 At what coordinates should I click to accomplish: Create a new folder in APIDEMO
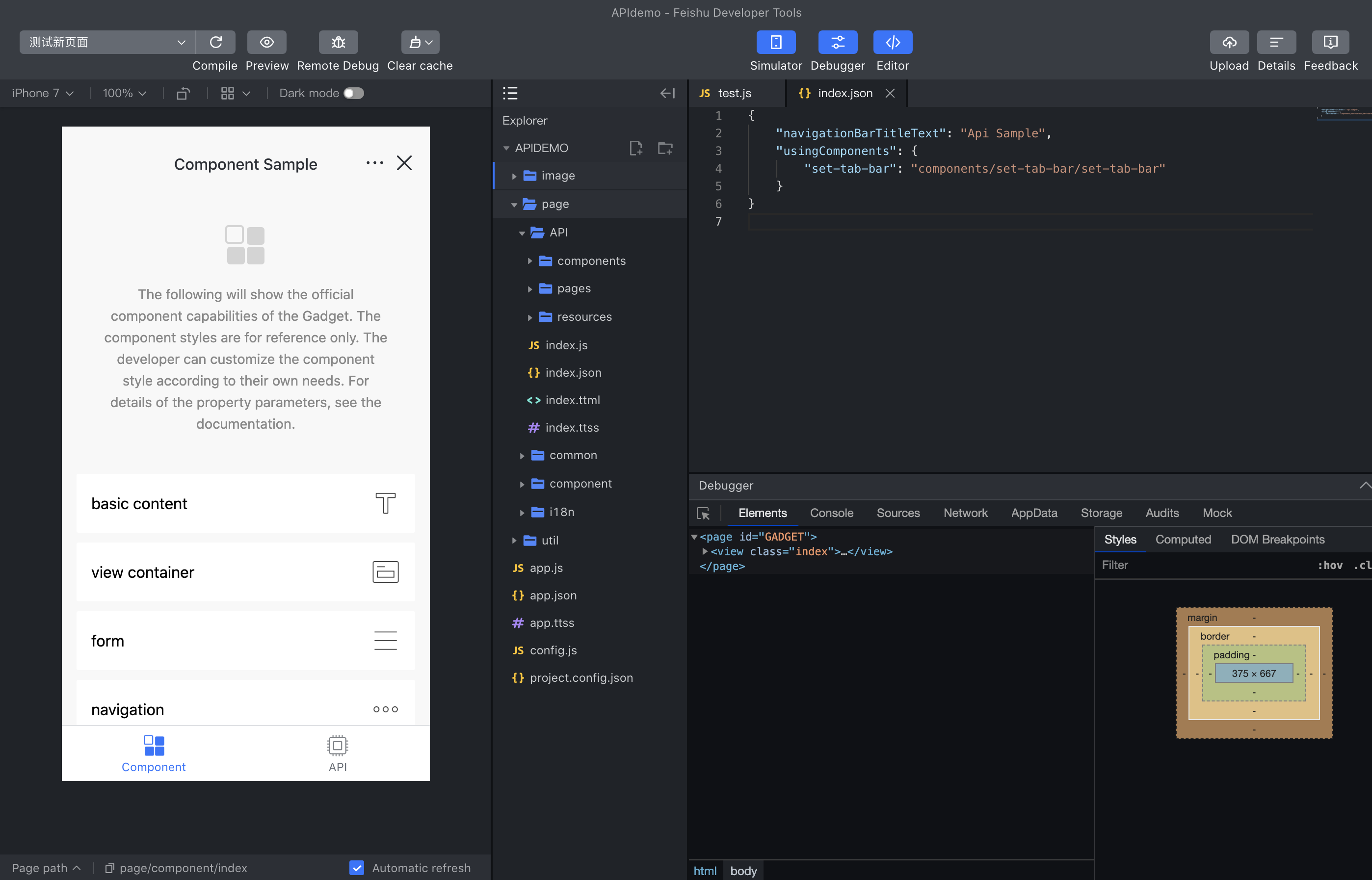665,148
